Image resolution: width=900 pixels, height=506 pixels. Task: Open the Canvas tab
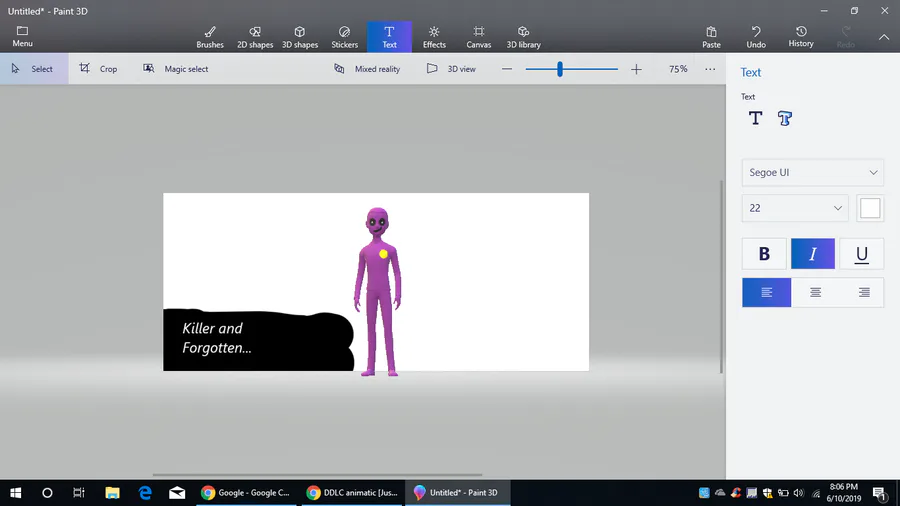[479, 37]
